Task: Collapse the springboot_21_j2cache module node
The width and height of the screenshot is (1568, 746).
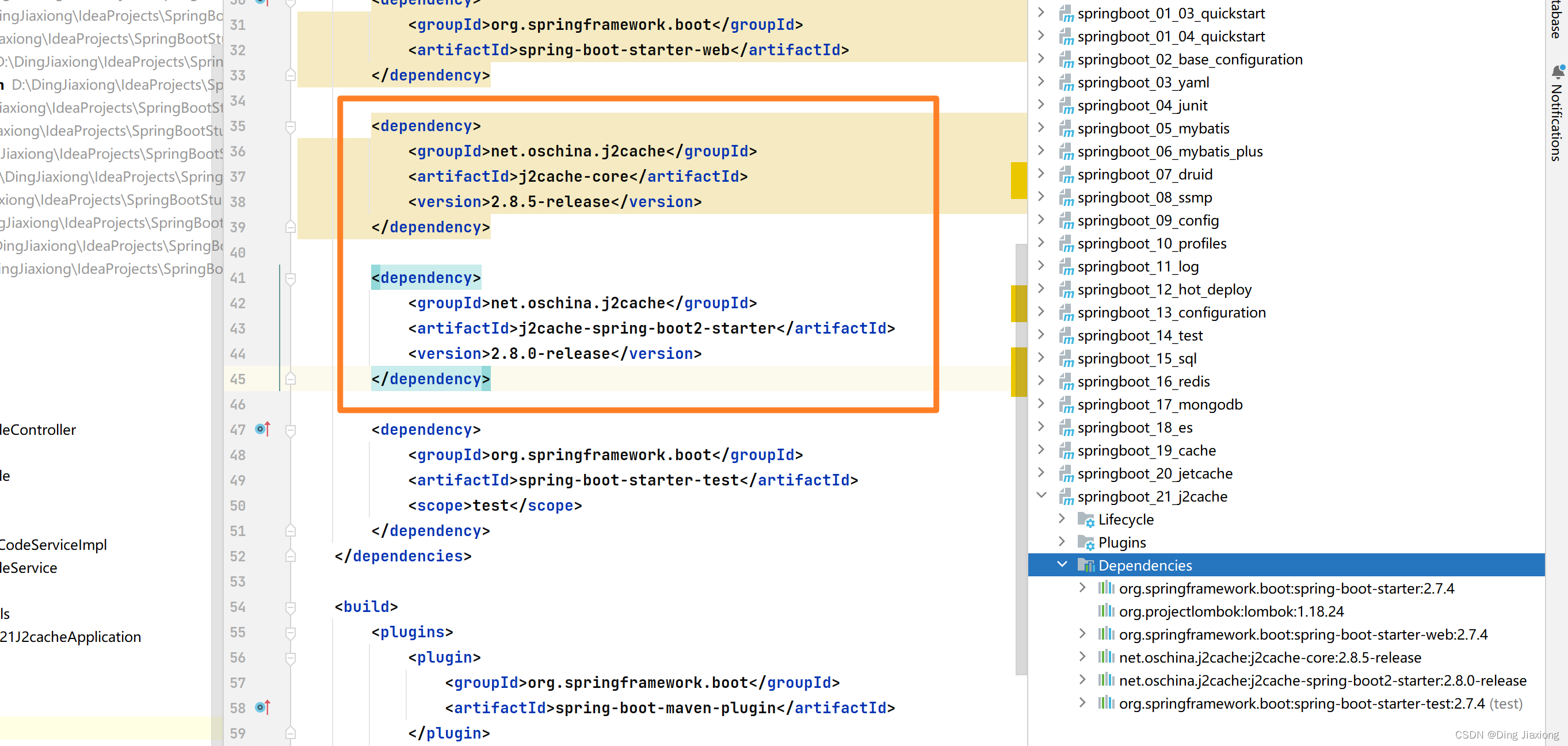Action: (1041, 496)
